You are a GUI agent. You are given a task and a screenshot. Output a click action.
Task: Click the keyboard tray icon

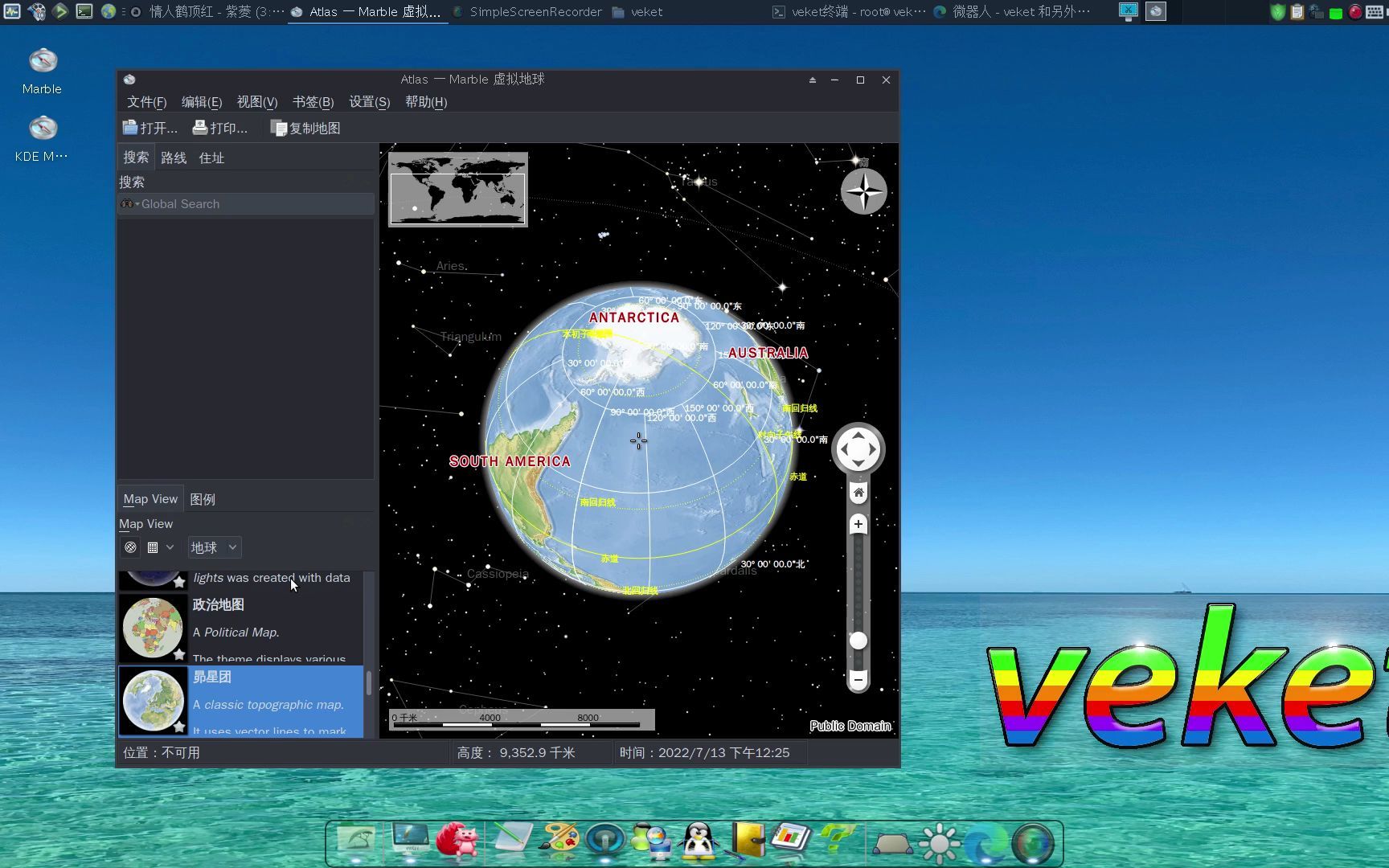point(1375,12)
